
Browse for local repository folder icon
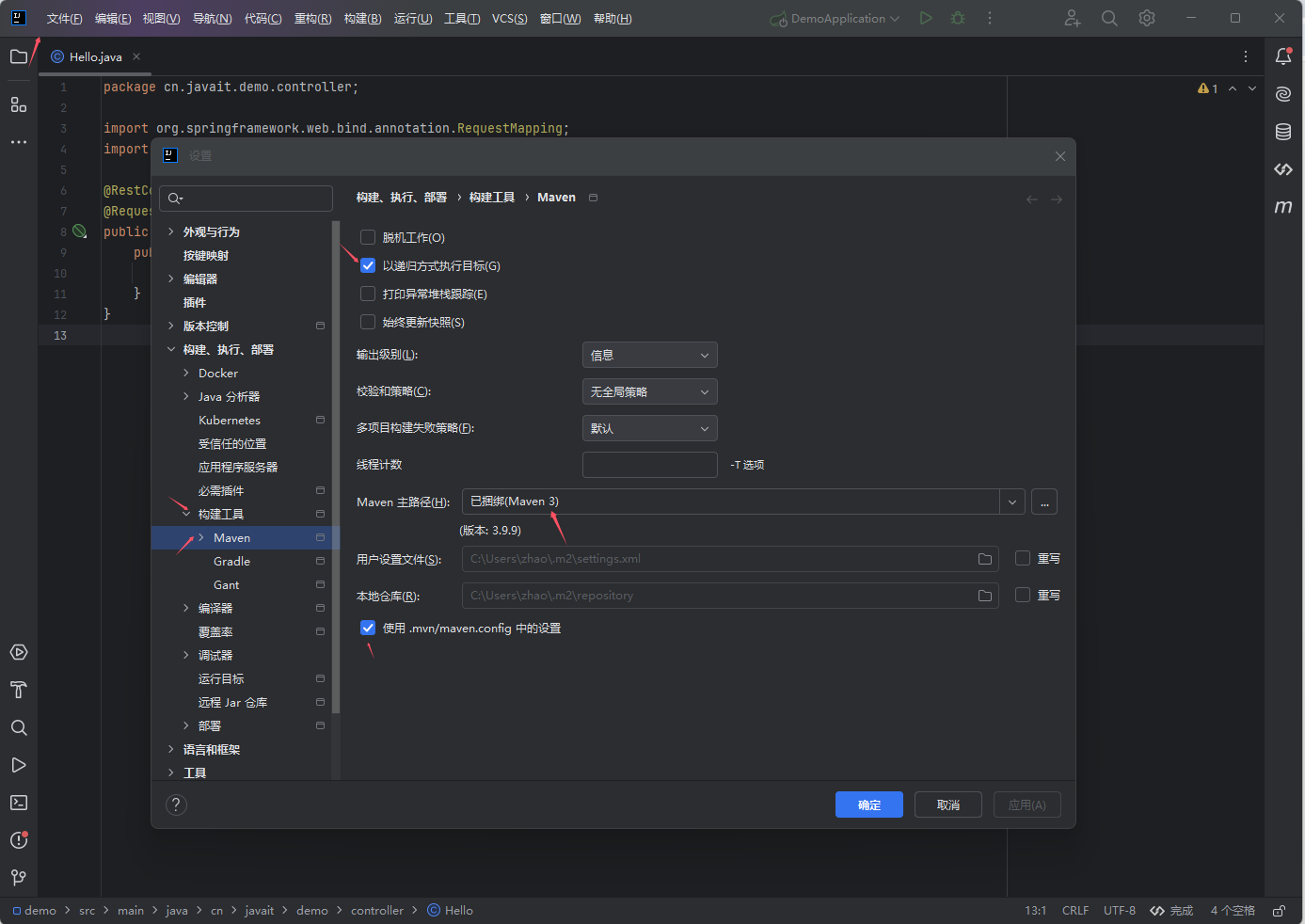pyautogui.click(x=985, y=596)
